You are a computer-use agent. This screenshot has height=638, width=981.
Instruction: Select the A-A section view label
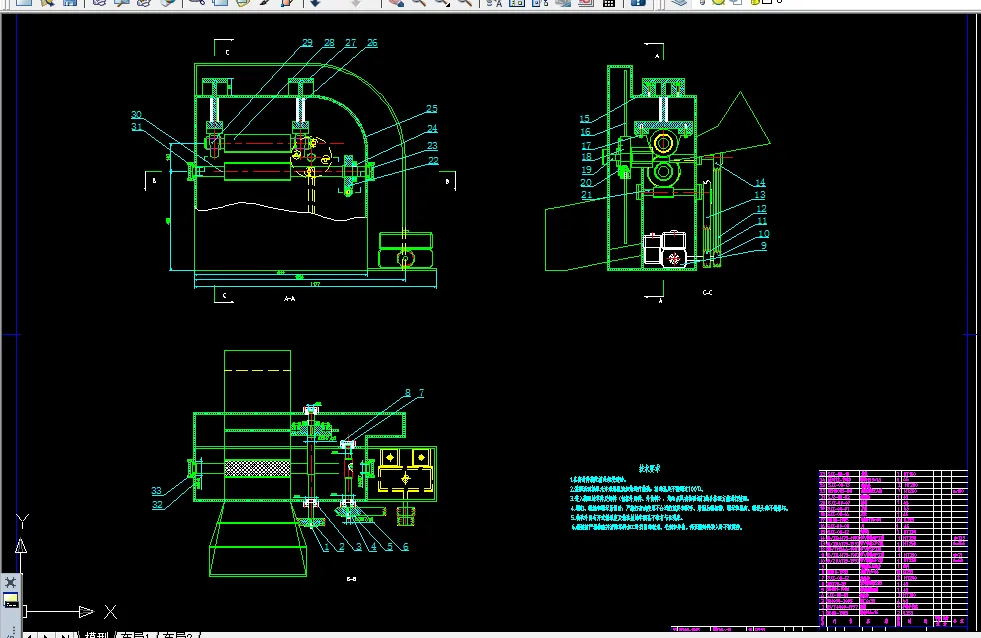[290, 299]
